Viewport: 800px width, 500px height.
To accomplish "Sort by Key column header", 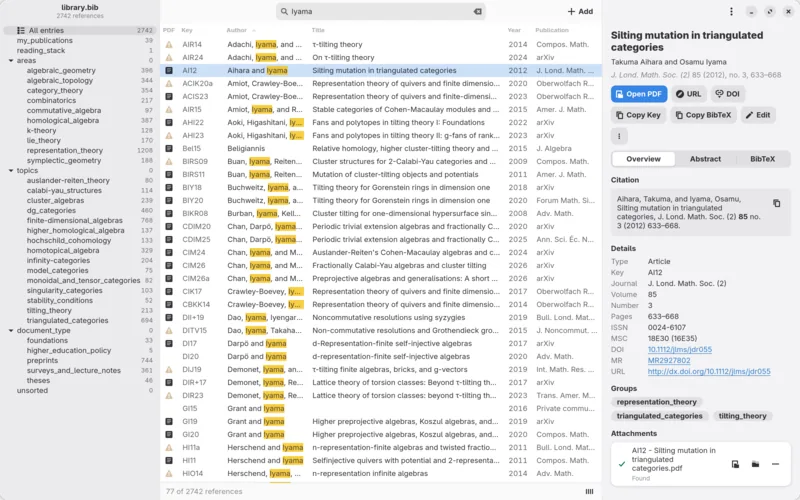I will tap(187, 30).
